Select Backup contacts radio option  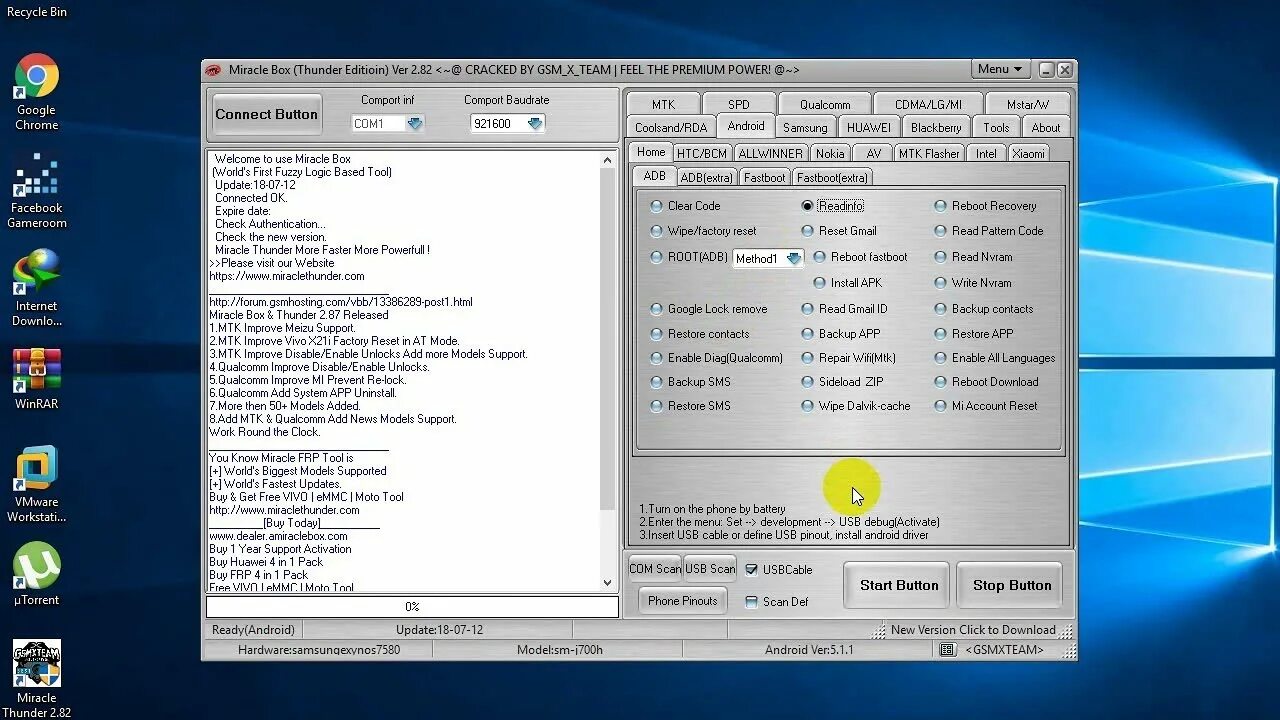tap(984, 309)
